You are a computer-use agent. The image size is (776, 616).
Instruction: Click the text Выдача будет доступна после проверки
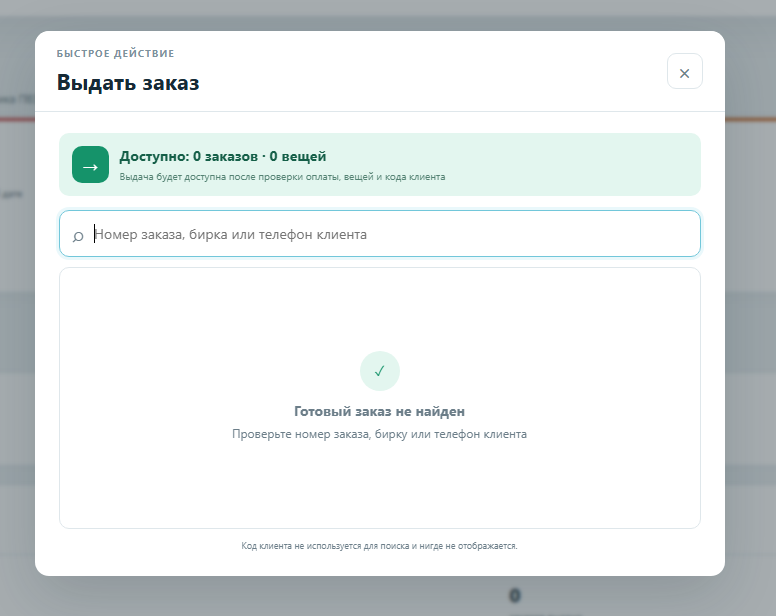pos(282,177)
